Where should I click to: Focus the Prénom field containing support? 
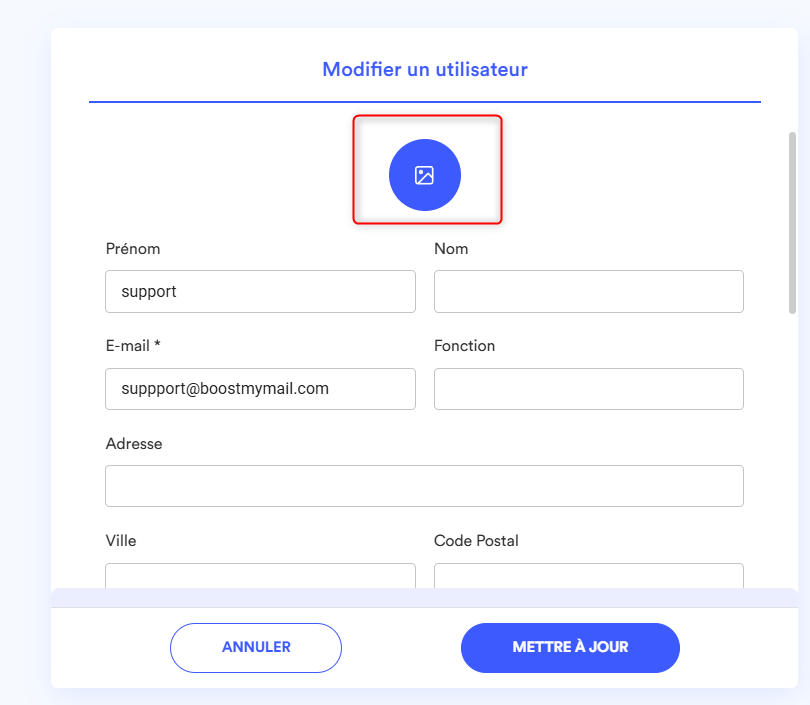260,291
